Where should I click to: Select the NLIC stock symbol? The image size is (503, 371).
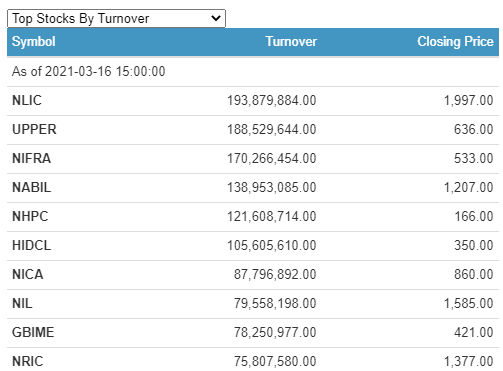pyautogui.click(x=27, y=100)
